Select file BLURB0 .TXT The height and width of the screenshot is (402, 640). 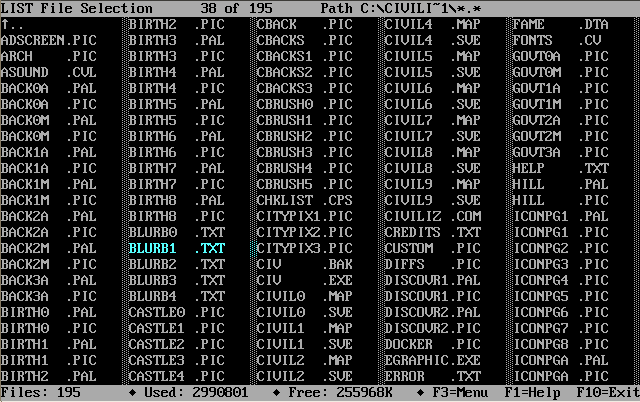click(x=176, y=232)
